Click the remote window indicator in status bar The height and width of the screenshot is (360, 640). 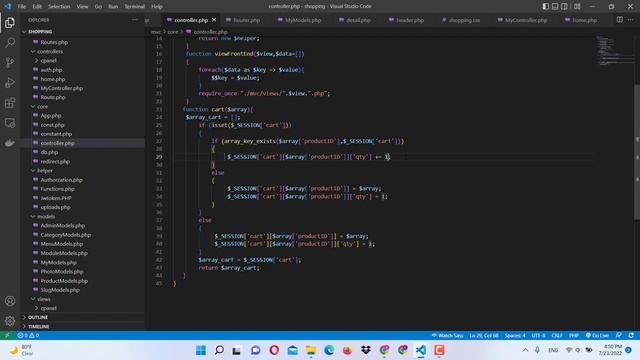(7, 335)
